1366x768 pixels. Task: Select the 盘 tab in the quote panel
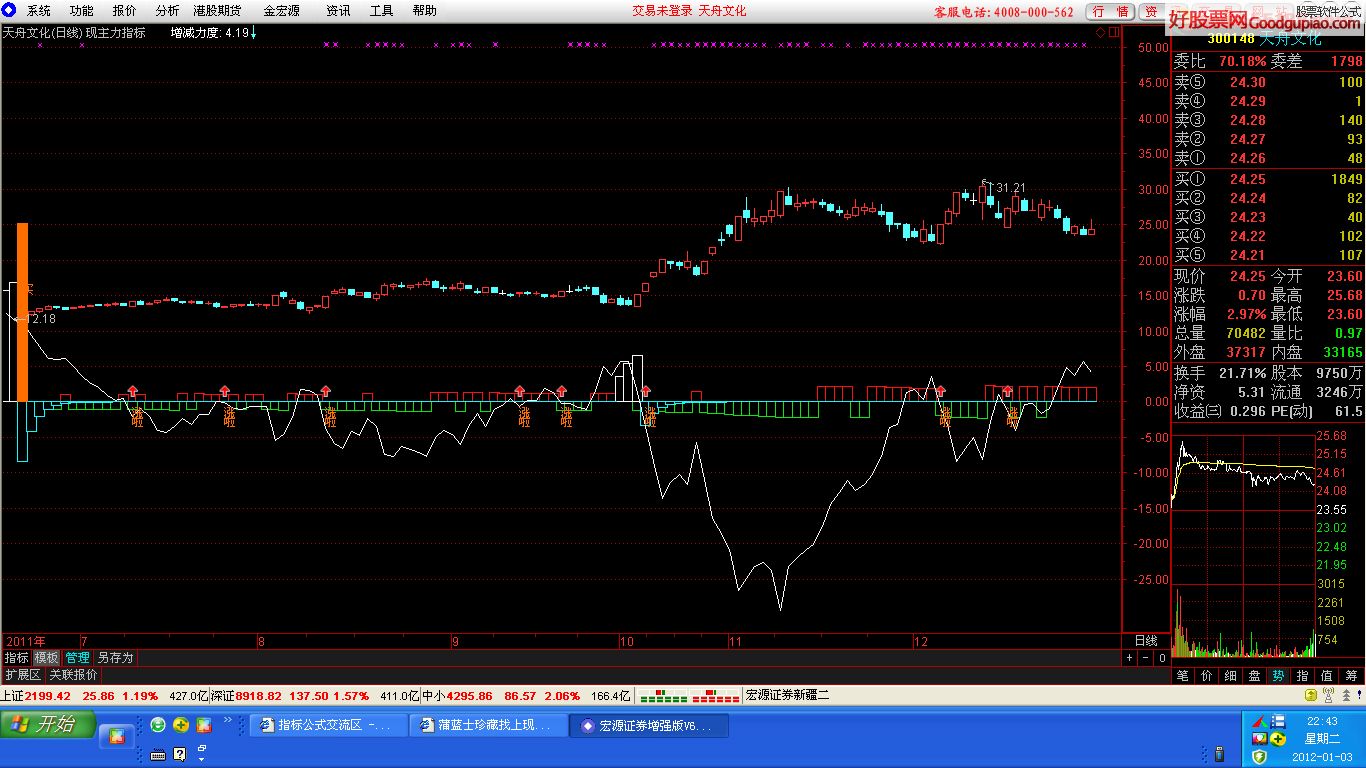point(1254,676)
